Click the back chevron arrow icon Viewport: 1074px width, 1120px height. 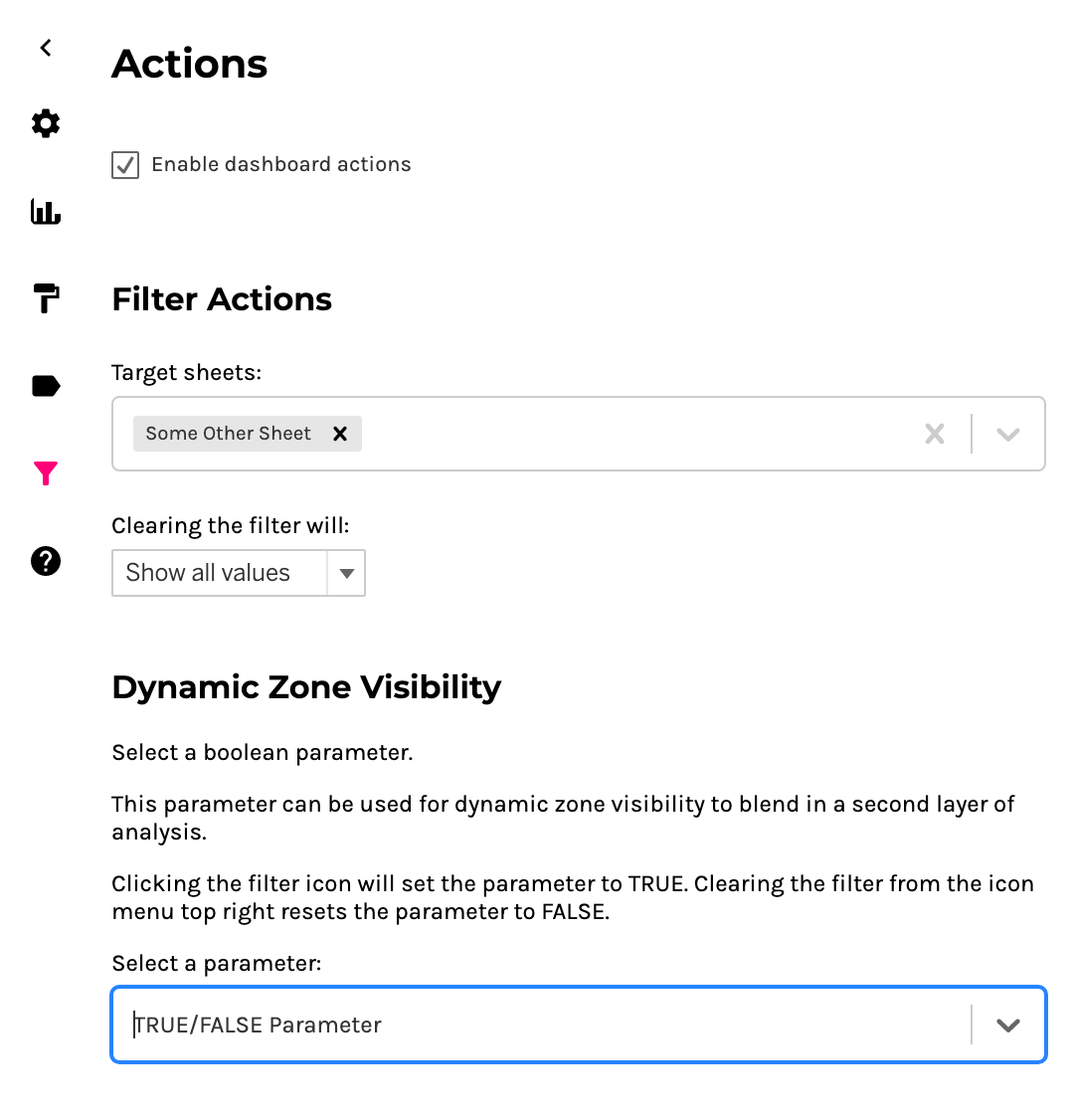point(46,48)
